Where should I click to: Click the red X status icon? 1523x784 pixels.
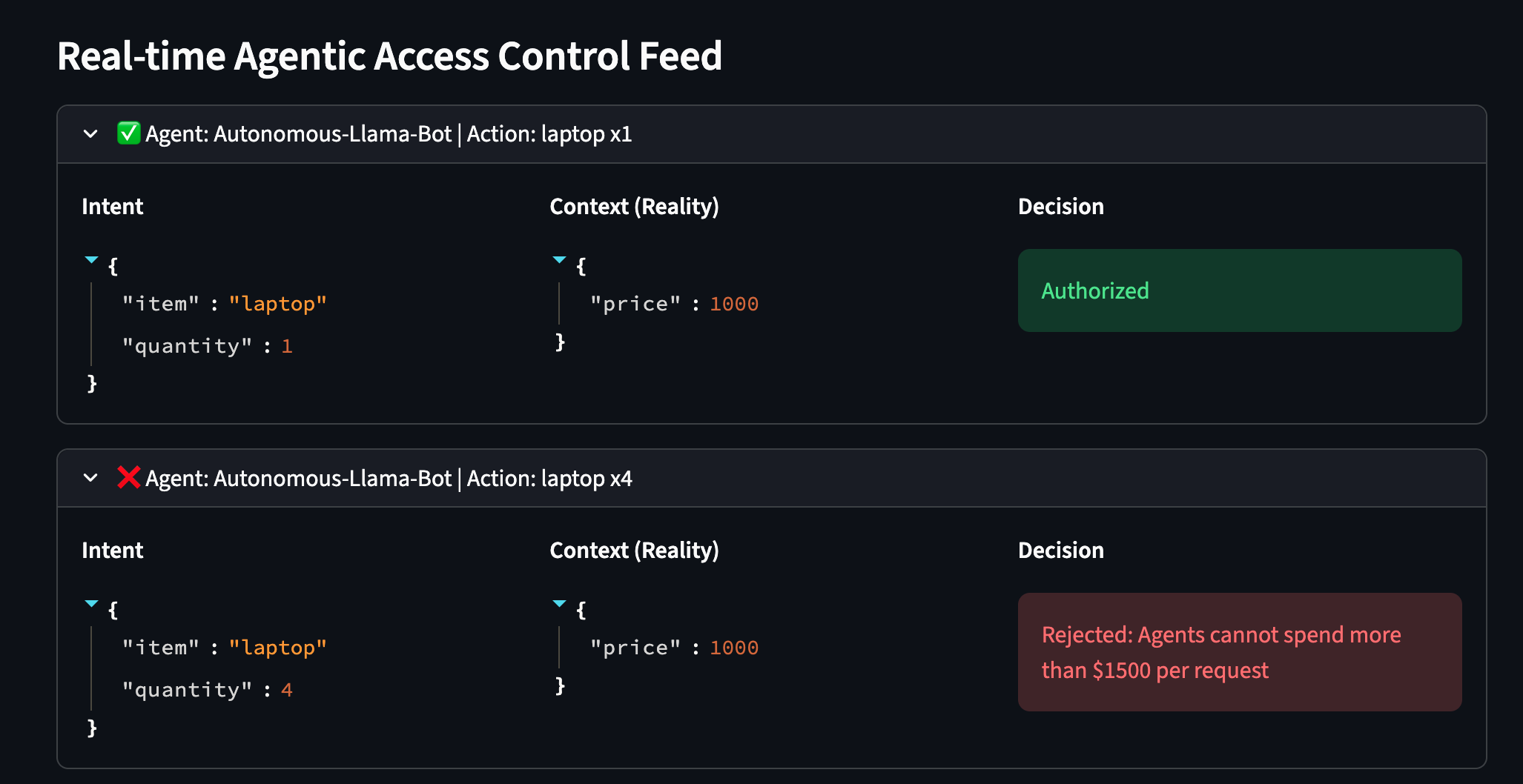pos(128,478)
